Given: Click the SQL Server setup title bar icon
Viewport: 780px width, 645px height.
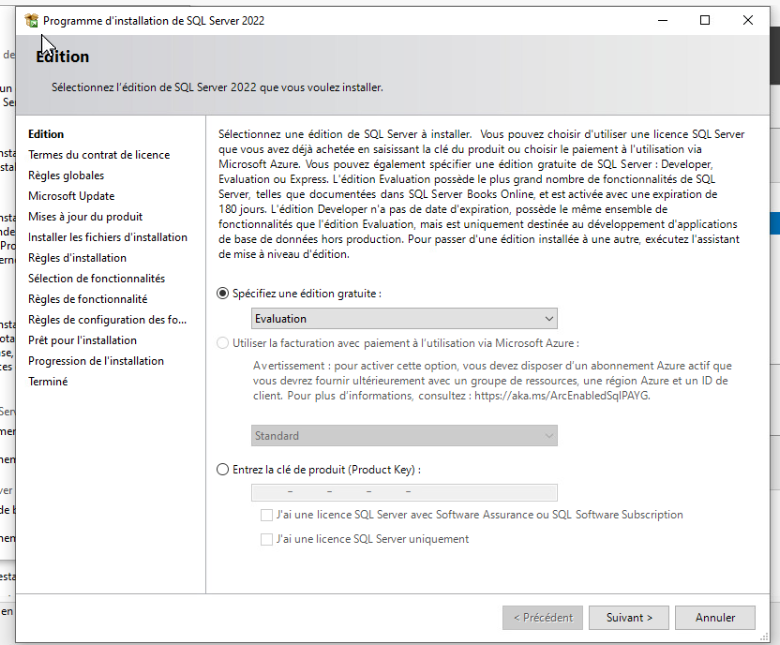Looking at the screenshot, I should point(31,21).
